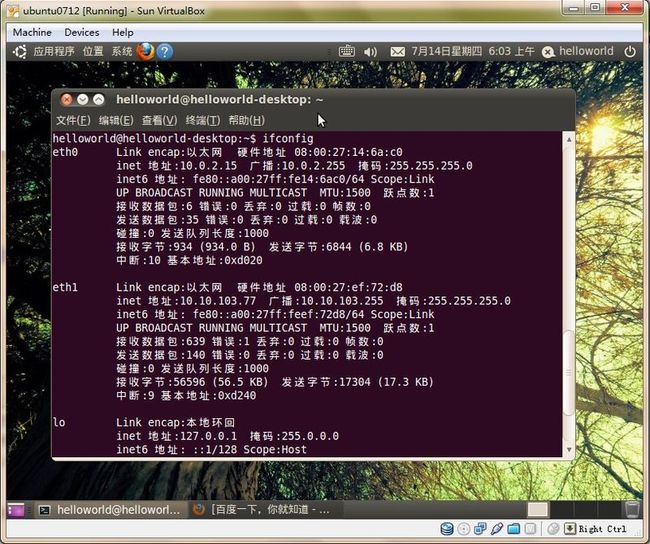650x544 pixels.
Task: Open the trash icon in bottom panel
Action: pyautogui.click(x=632, y=509)
